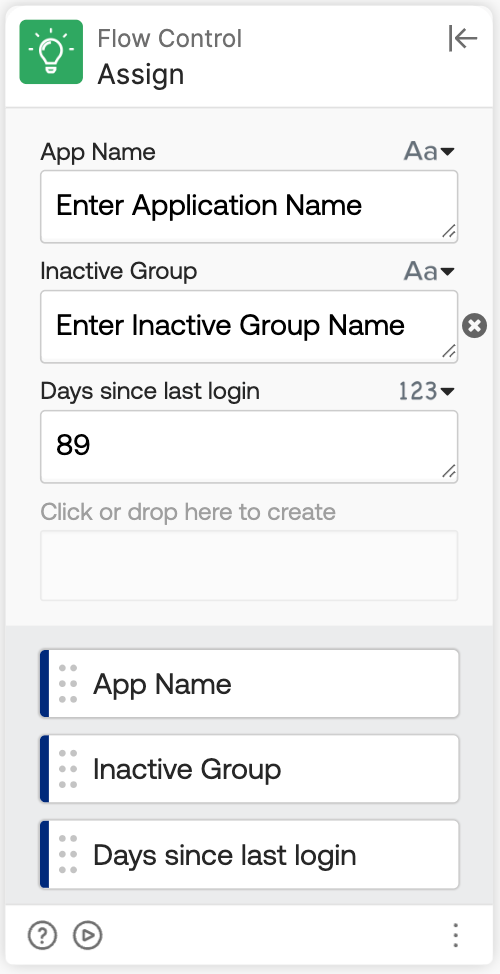
Task: Remove the Inactive Group field with the X icon
Action: click(475, 325)
